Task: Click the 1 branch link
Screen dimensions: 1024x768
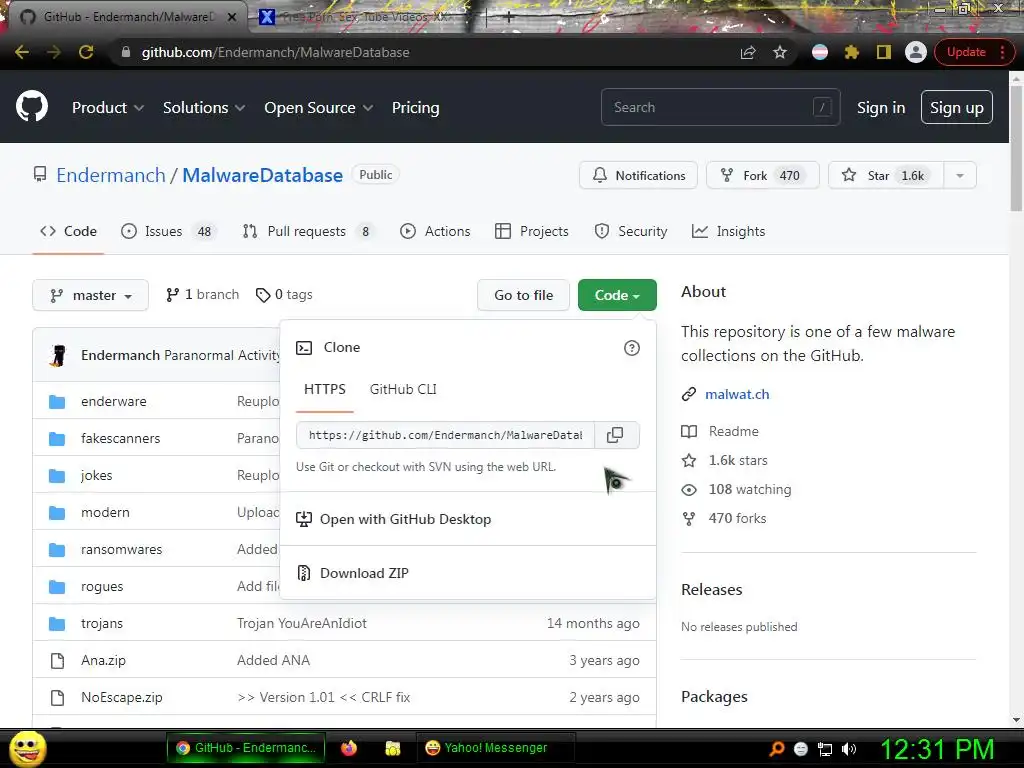Action: [x=202, y=295]
